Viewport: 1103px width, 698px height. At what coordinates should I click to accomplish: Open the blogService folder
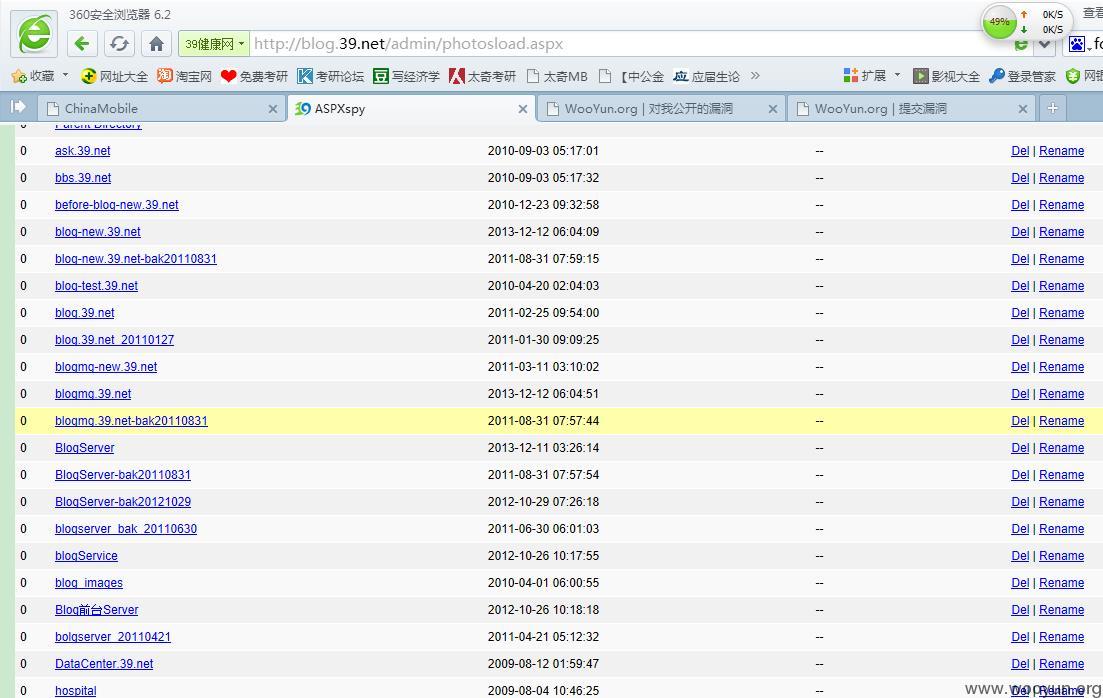[87, 556]
